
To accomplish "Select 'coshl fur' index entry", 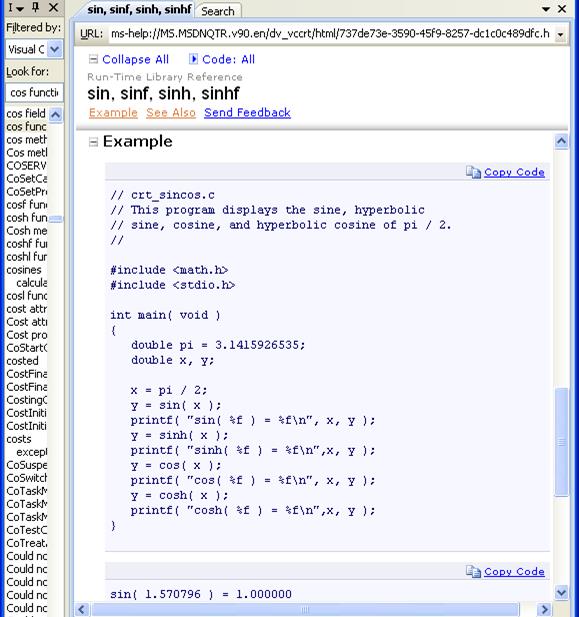I will point(26,257).
